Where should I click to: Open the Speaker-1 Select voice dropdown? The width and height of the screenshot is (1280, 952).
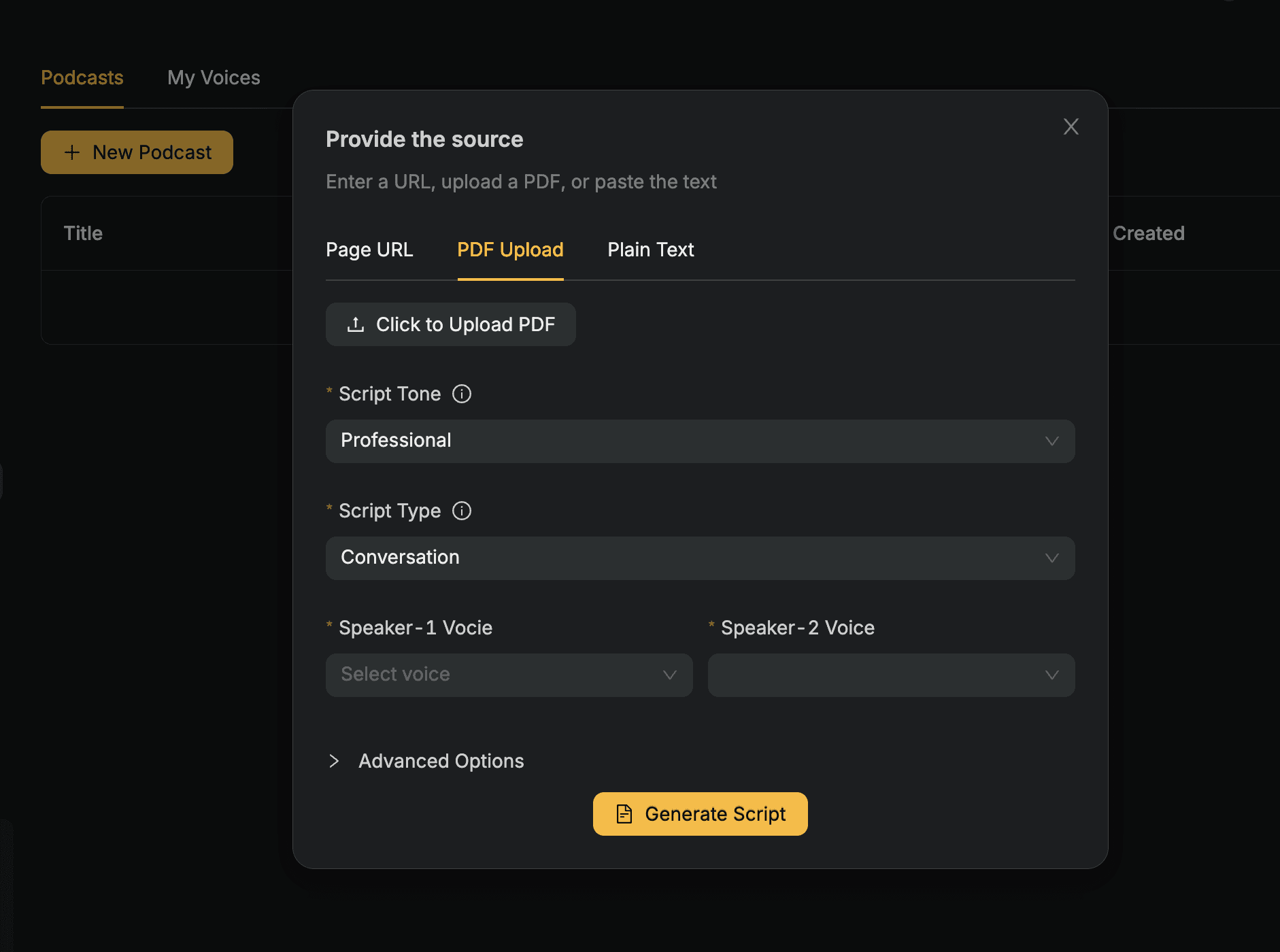[509, 675]
